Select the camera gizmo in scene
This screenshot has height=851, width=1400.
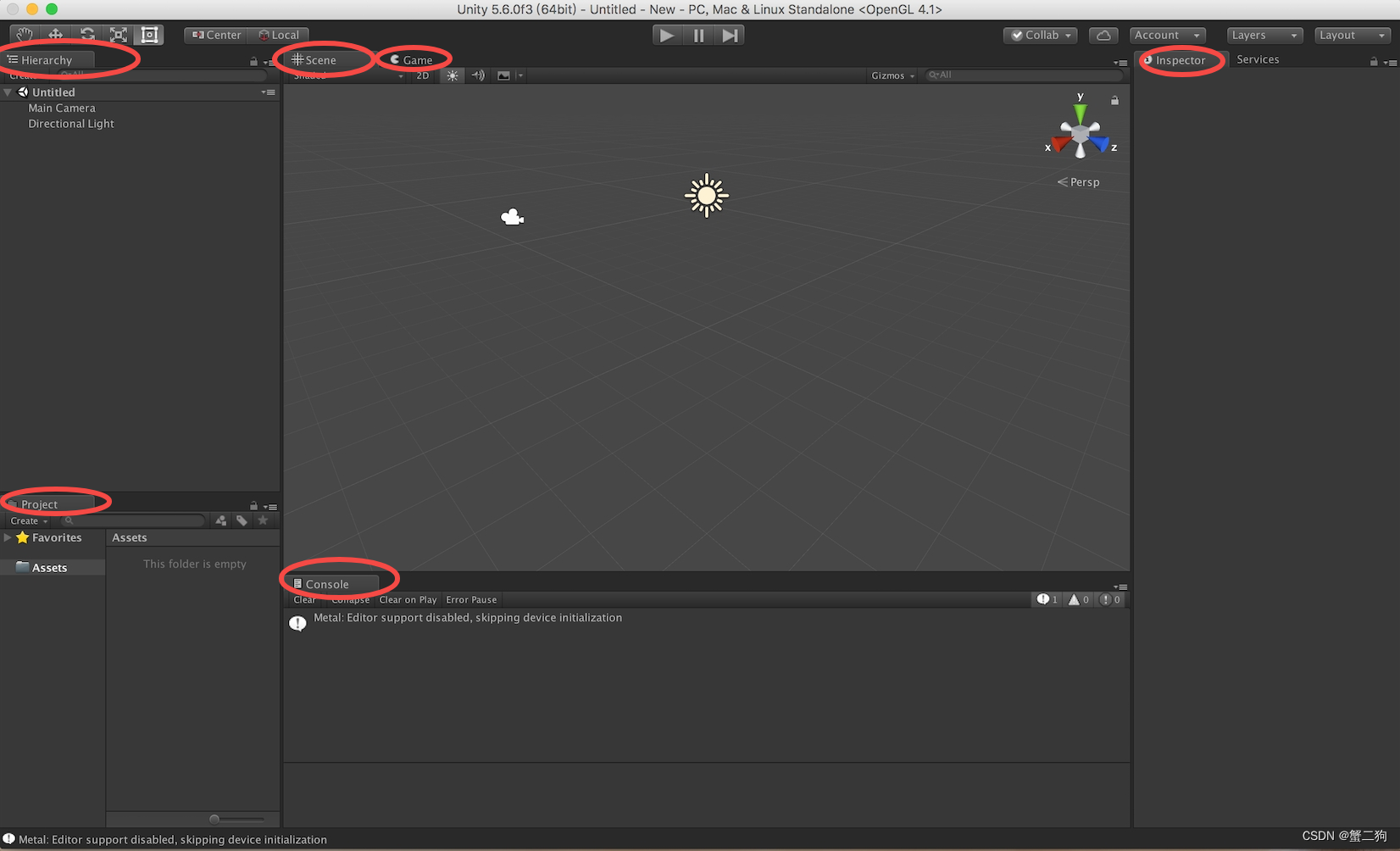512,218
